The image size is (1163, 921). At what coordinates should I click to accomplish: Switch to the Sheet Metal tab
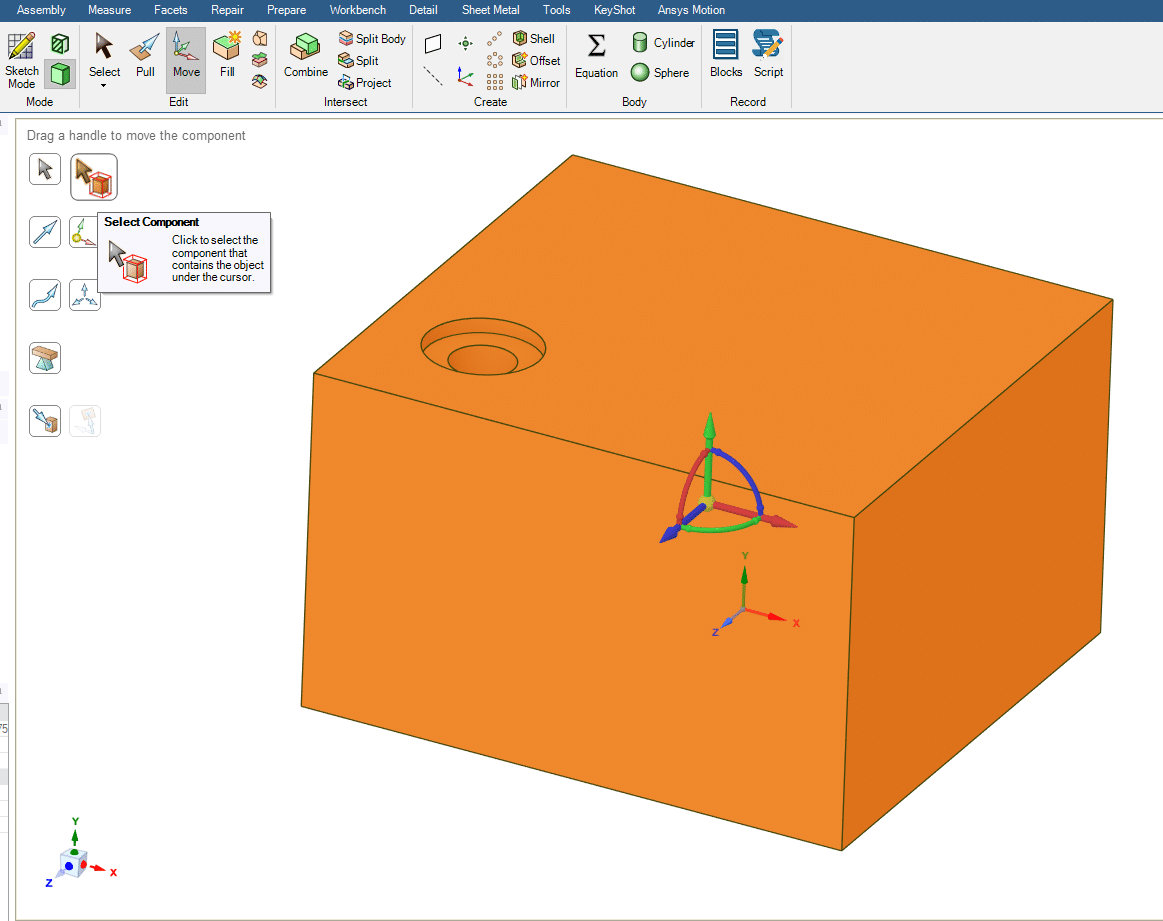tap(490, 10)
